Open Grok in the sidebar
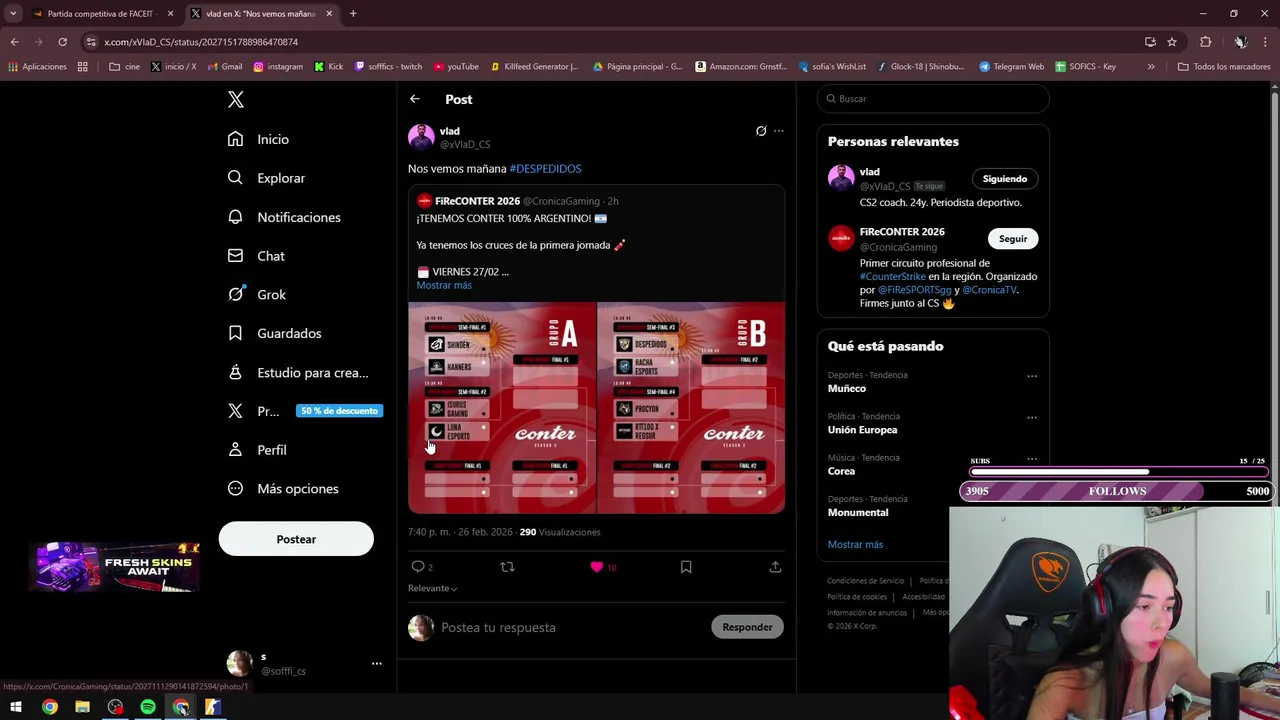The width and height of the screenshot is (1280, 720). pyautogui.click(x=257, y=294)
